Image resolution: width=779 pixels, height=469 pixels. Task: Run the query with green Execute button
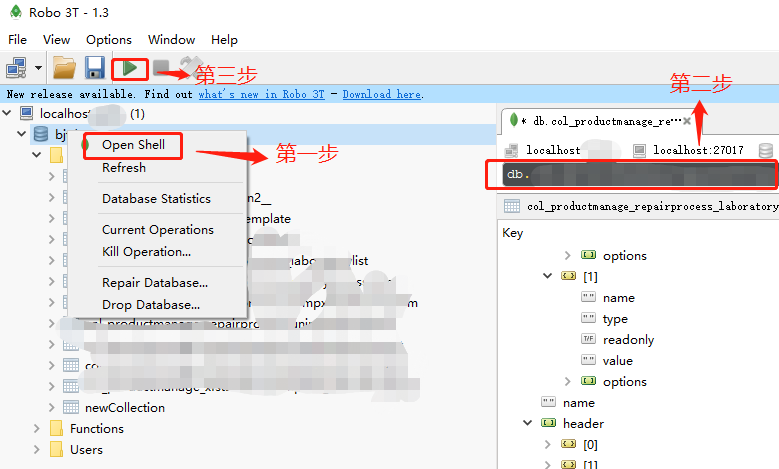tap(130, 68)
